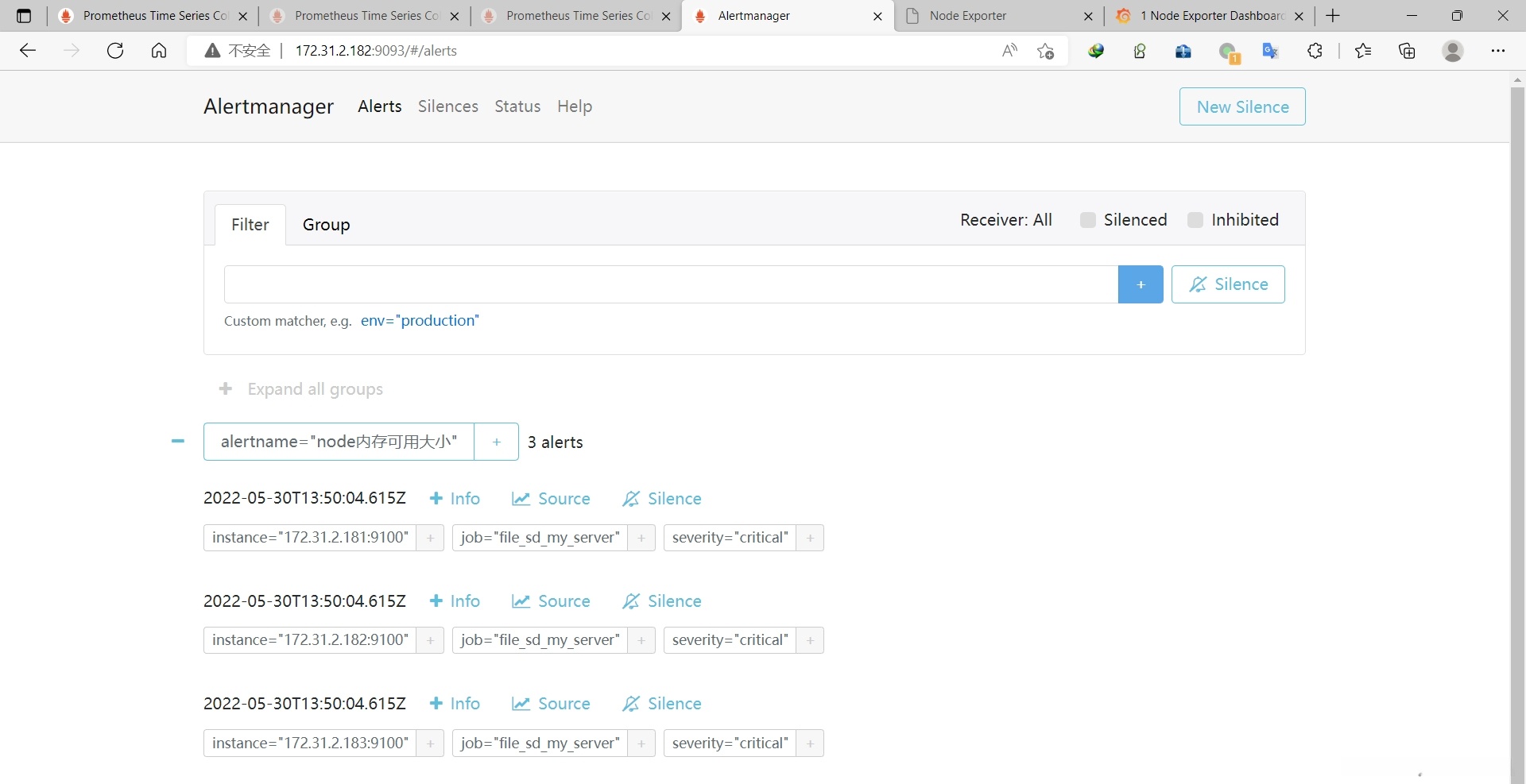Silence the alert for instance 172.31.2.181

tap(661, 499)
